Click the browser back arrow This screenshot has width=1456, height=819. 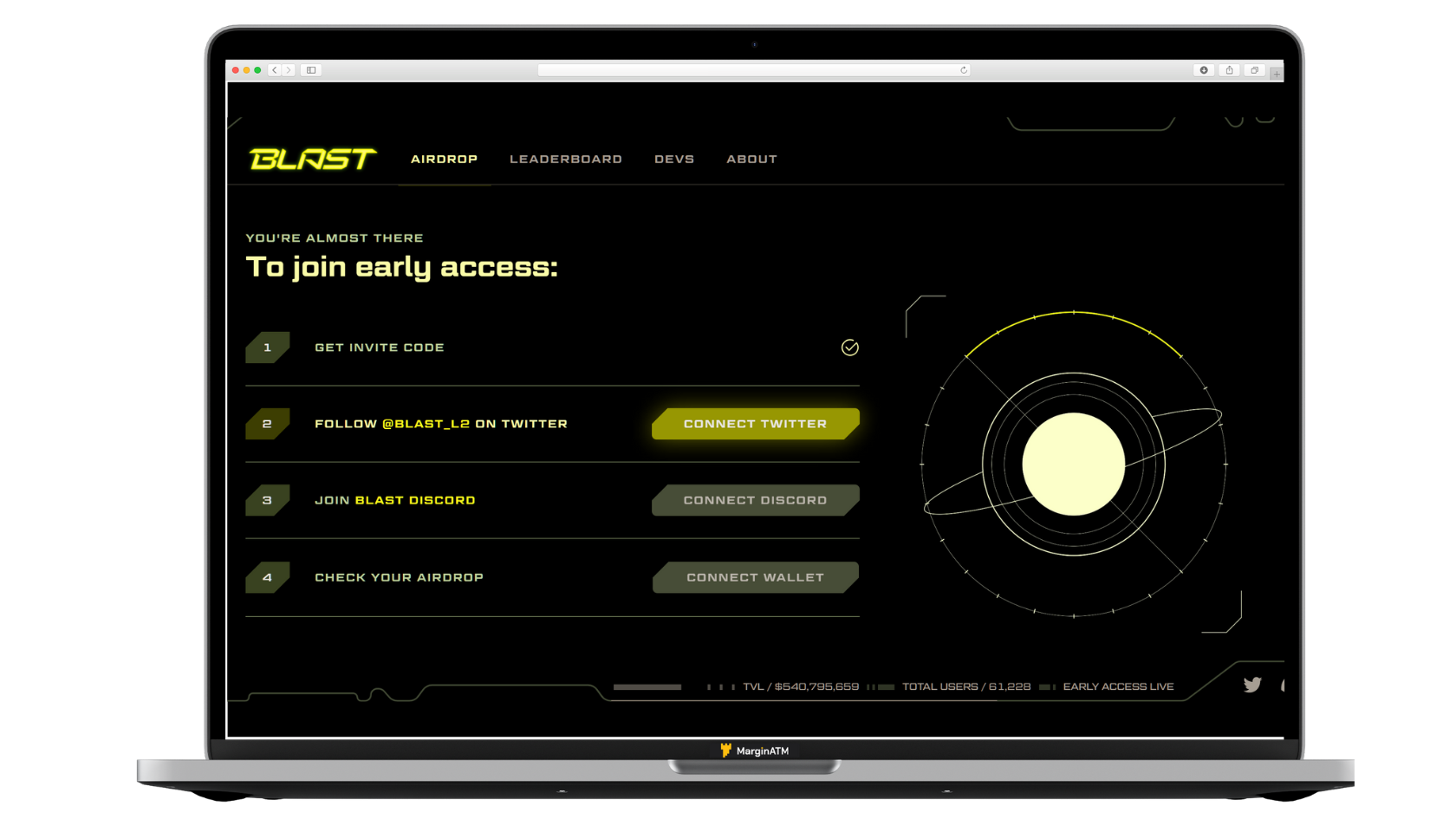pos(275,70)
